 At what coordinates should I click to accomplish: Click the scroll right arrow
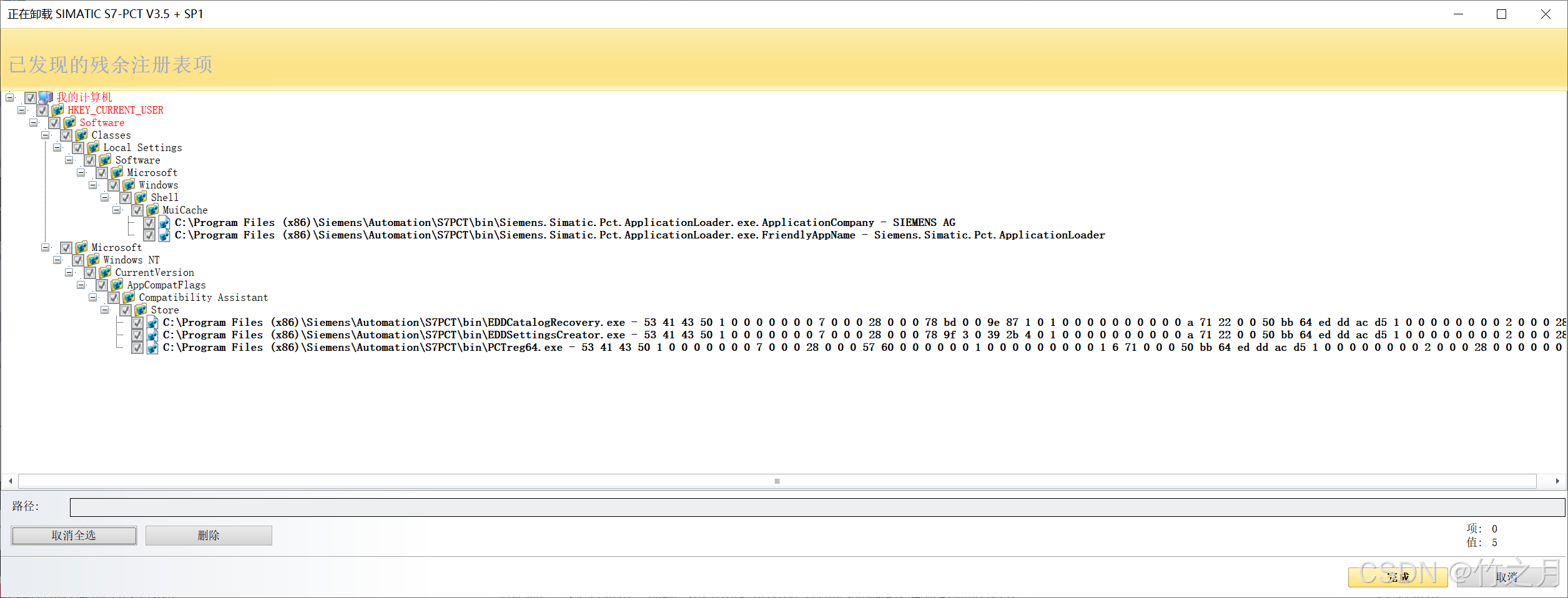(1557, 481)
